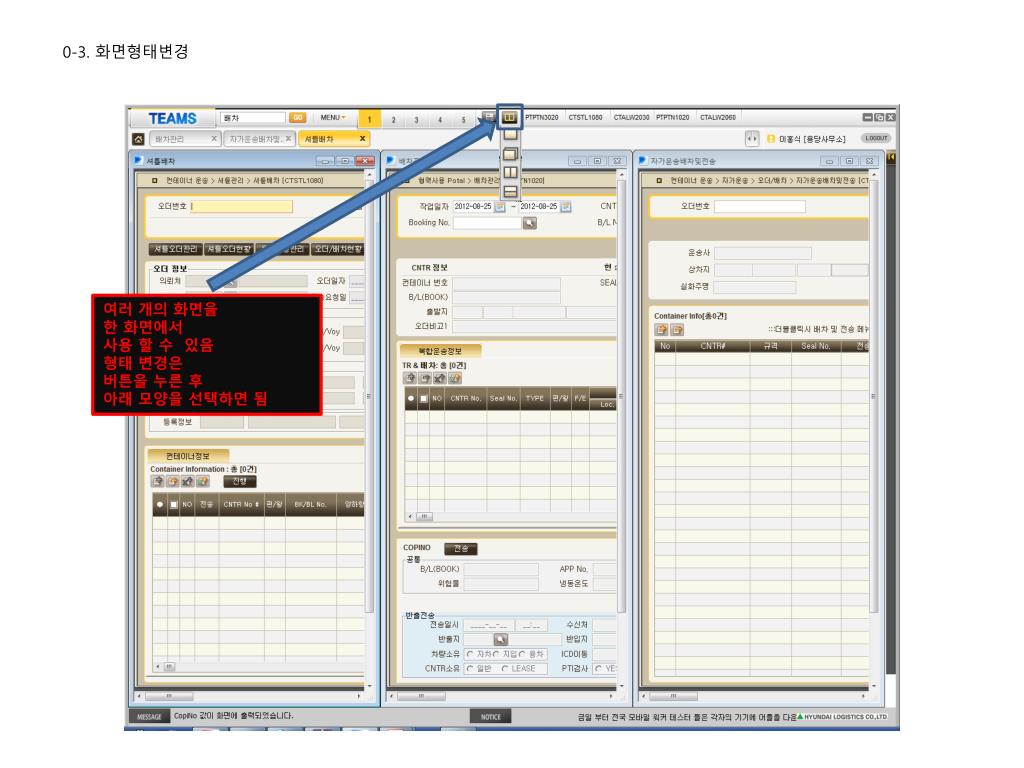Image resolution: width=1024 pixels, height=768 pixels.
Task: Open the PTPTN1020 shortcut
Action: pyautogui.click(x=673, y=118)
